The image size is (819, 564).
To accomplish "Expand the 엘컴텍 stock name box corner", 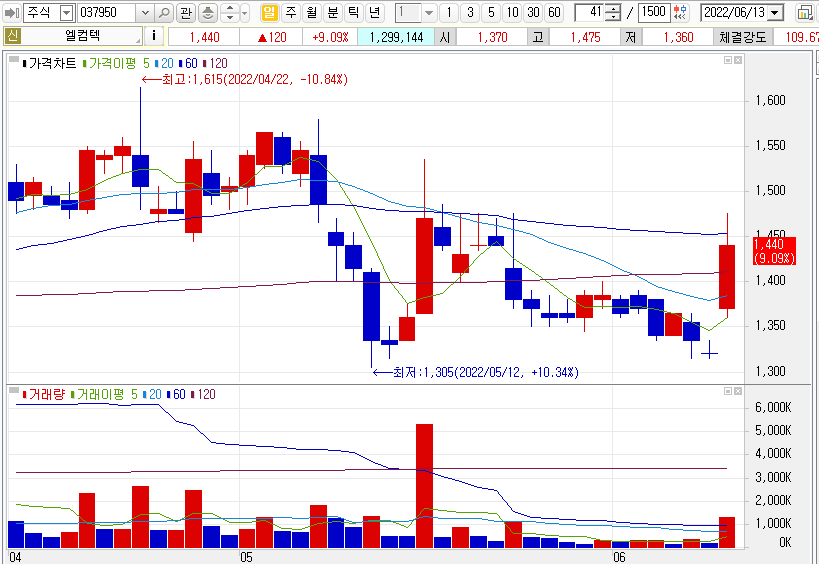I will tap(138, 41).
